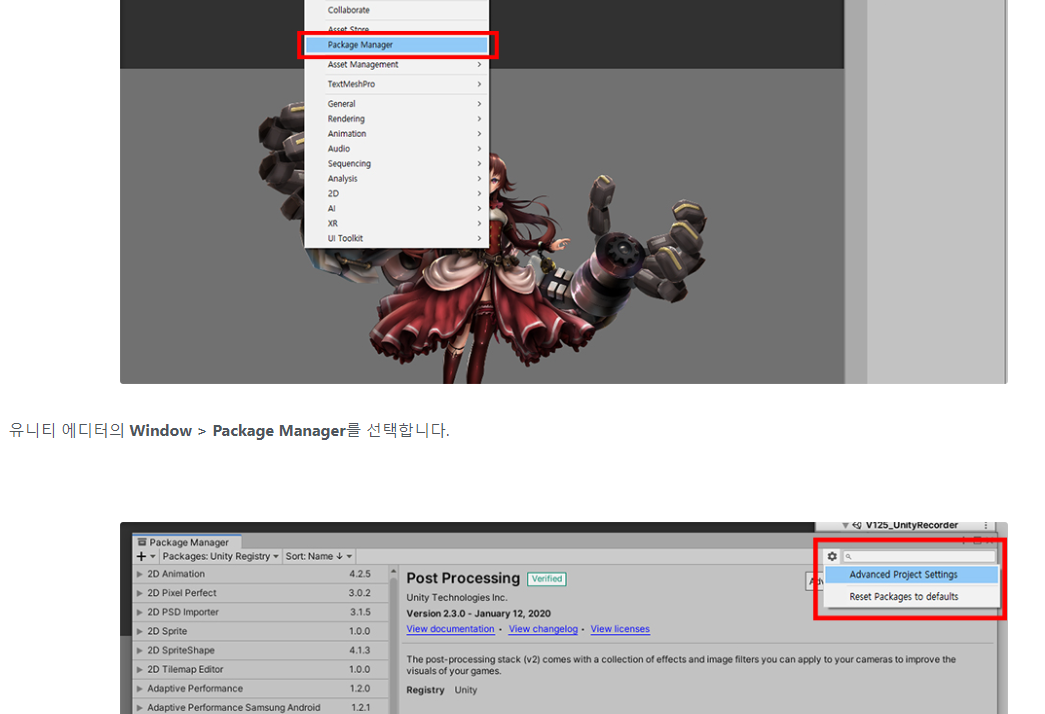
Task: Click the Verified badge next to Post Processing
Action: tap(547, 579)
